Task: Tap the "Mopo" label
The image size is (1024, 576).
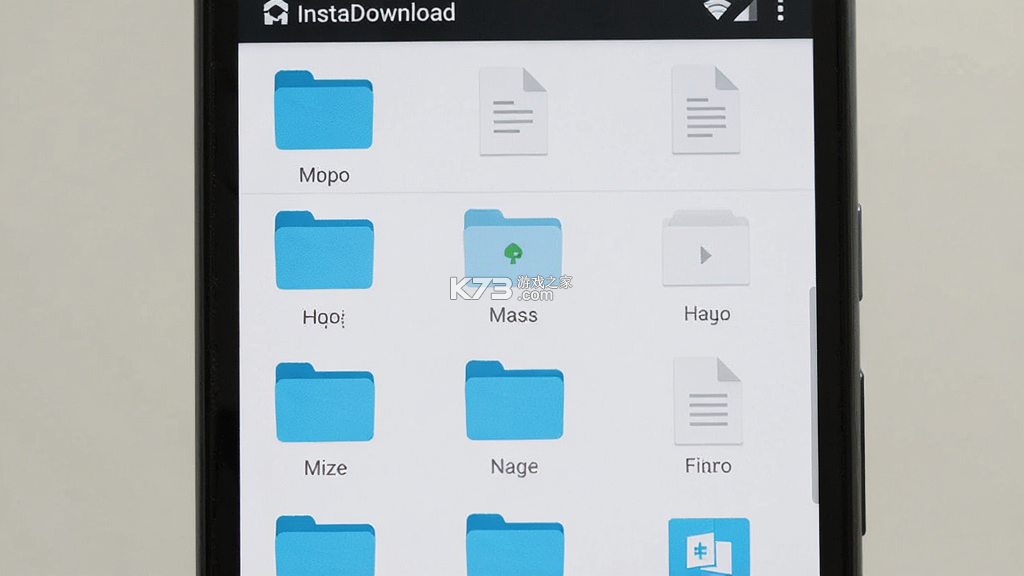Action: (324, 175)
